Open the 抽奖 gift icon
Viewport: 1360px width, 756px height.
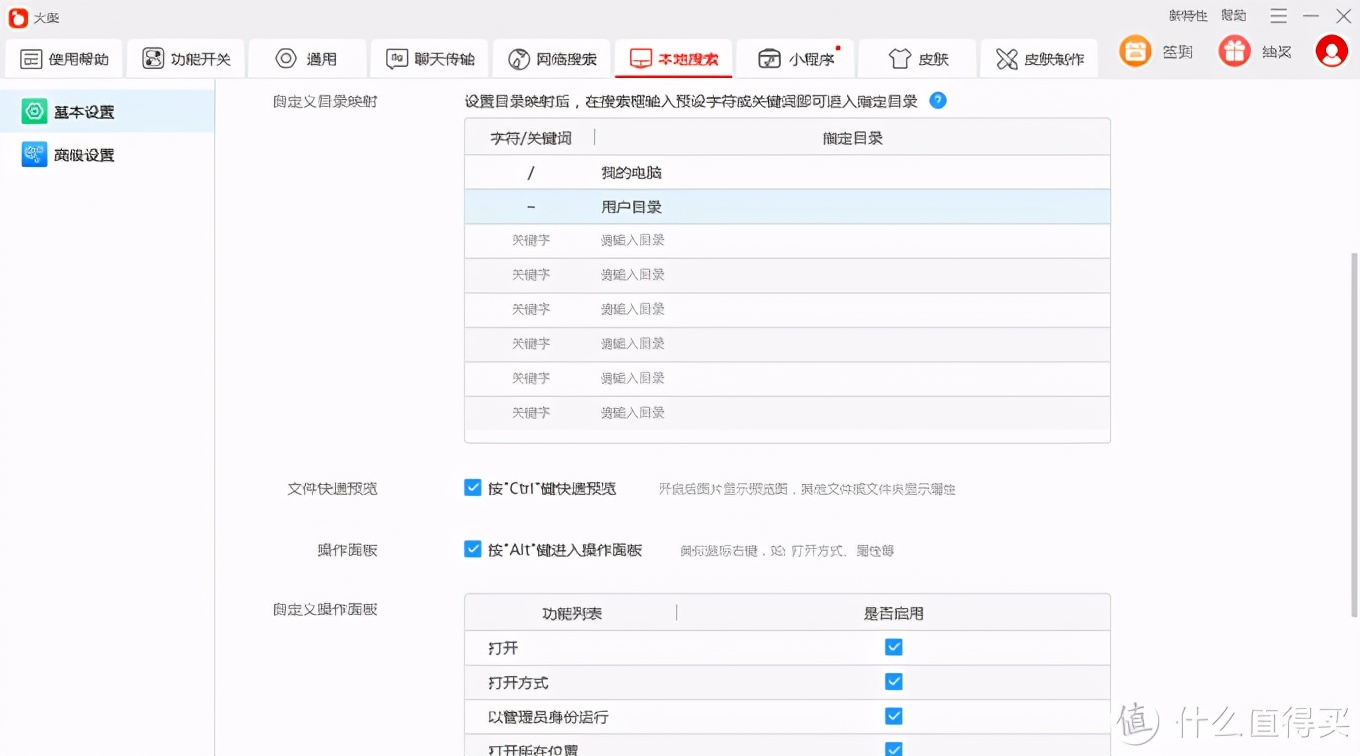[x=1234, y=51]
